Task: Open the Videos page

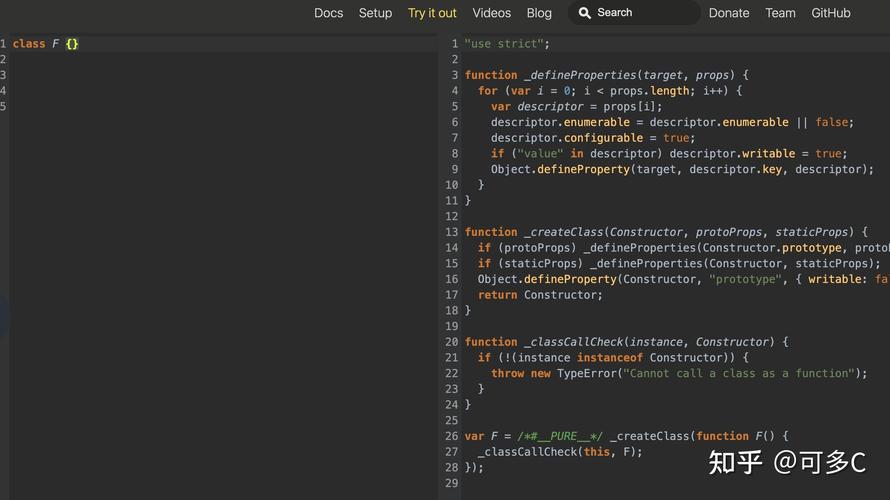Action: [x=491, y=13]
